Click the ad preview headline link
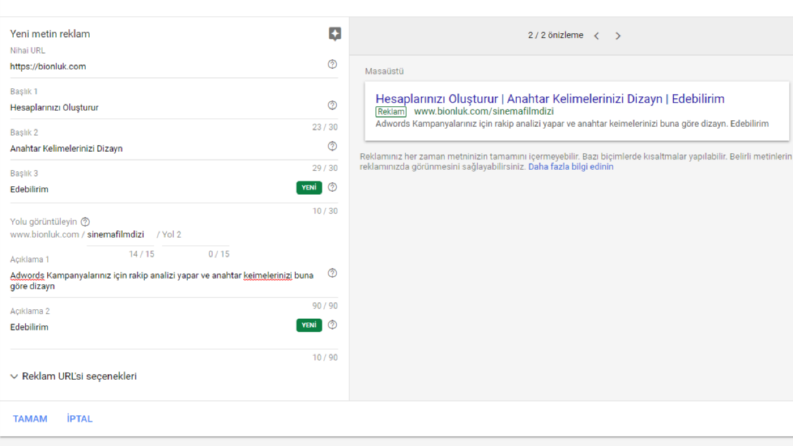Screen dimensions: 793x446 [x=550, y=99]
